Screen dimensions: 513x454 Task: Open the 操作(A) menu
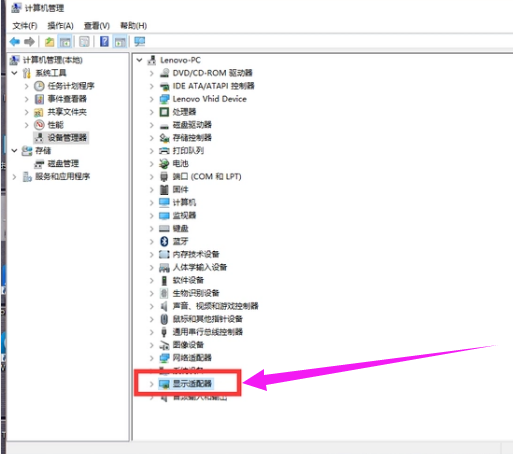click(x=60, y=26)
